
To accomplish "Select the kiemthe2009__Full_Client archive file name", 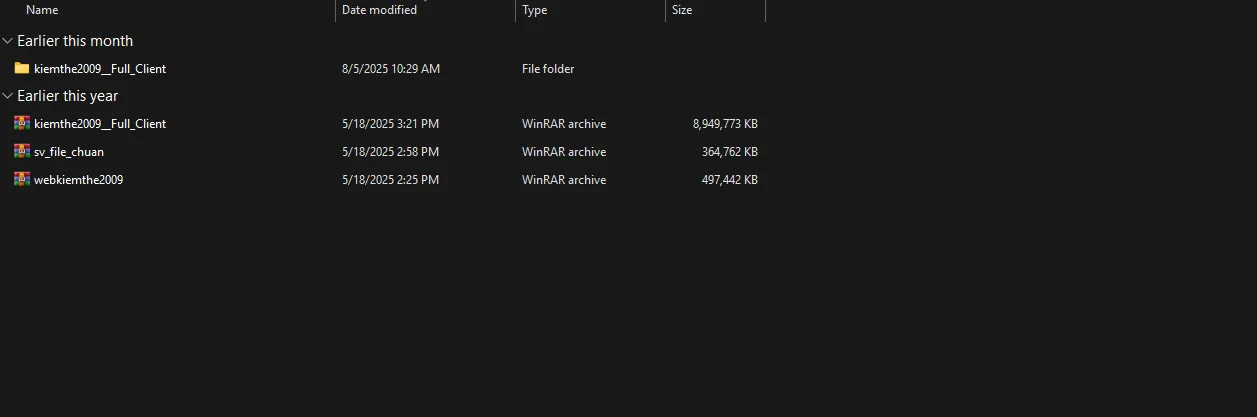I will coord(100,124).
